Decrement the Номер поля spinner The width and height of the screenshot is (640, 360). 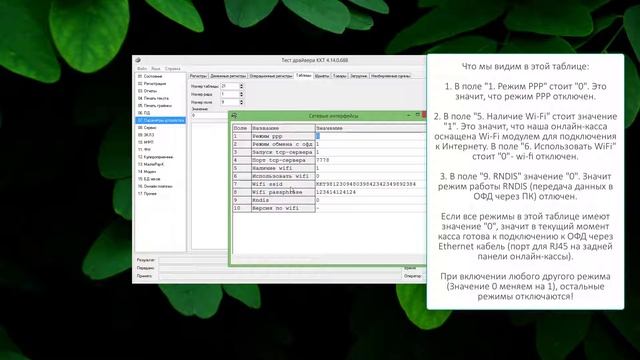pyautogui.click(x=241, y=104)
